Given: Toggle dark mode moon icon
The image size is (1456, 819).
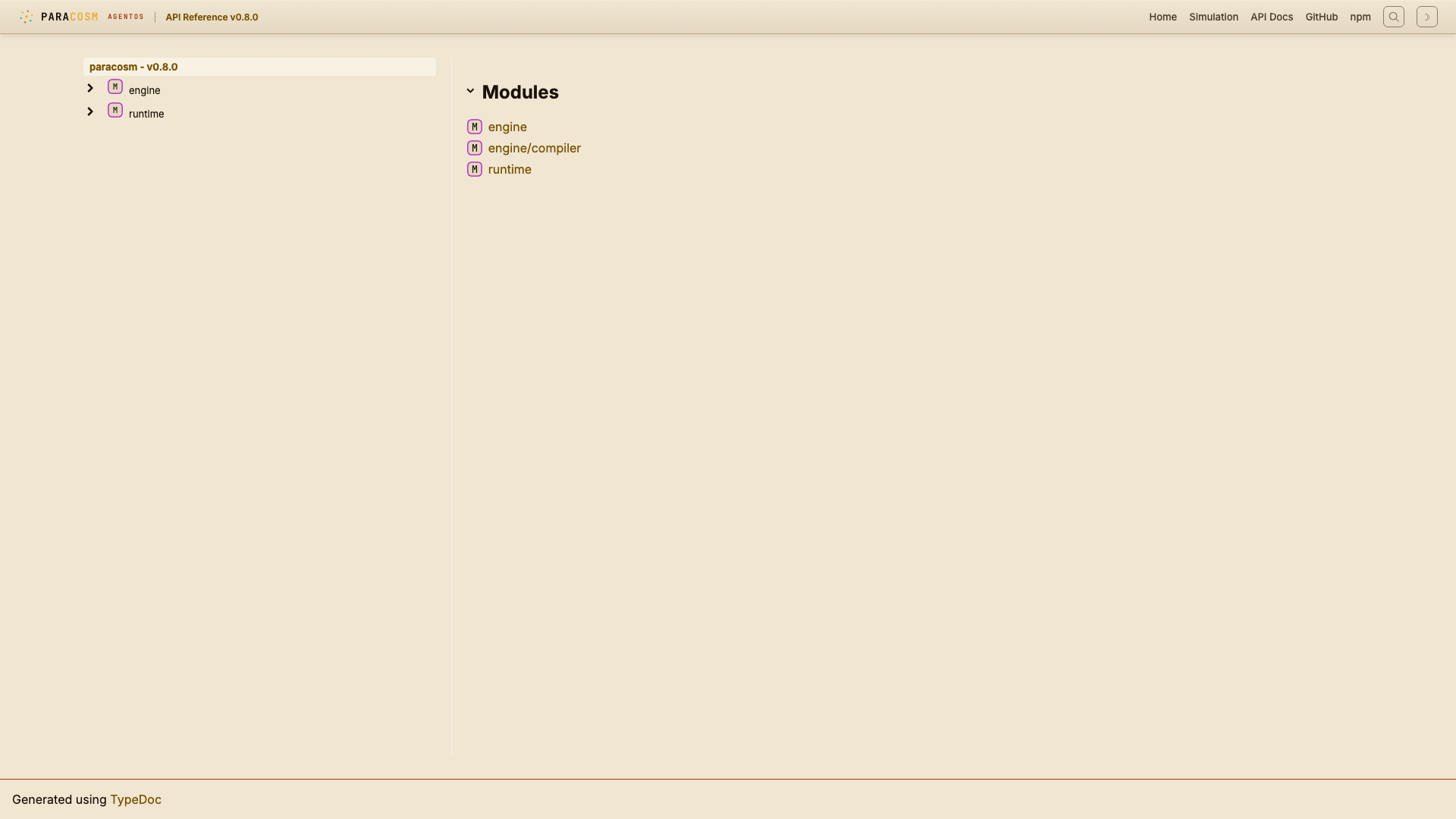Looking at the screenshot, I should click(x=1426, y=17).
